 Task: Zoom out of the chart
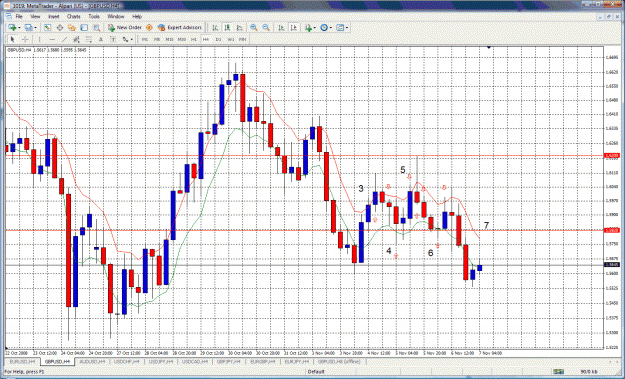(x=266, y=27)
